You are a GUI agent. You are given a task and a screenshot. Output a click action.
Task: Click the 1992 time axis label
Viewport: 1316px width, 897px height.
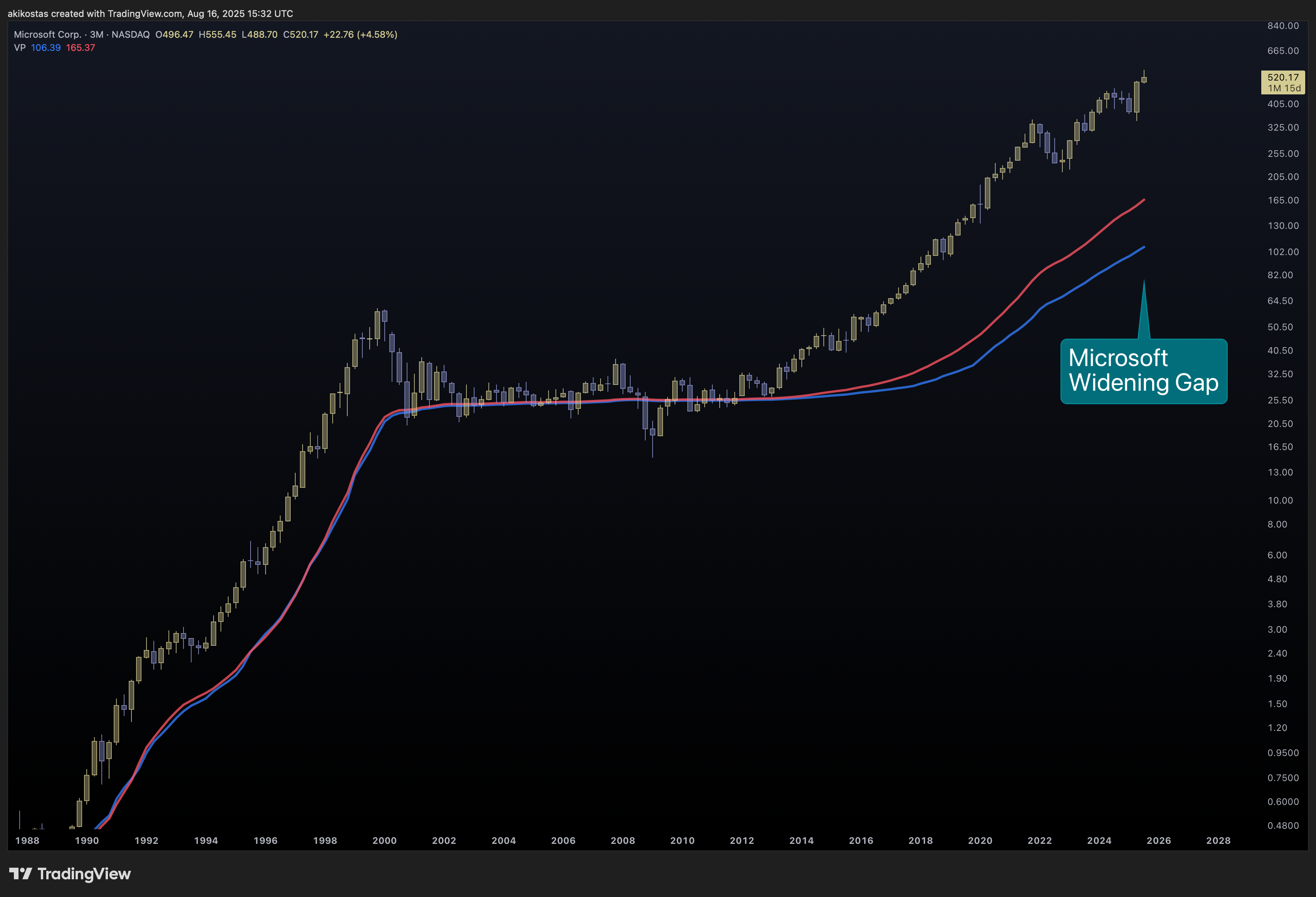[146, 840]
